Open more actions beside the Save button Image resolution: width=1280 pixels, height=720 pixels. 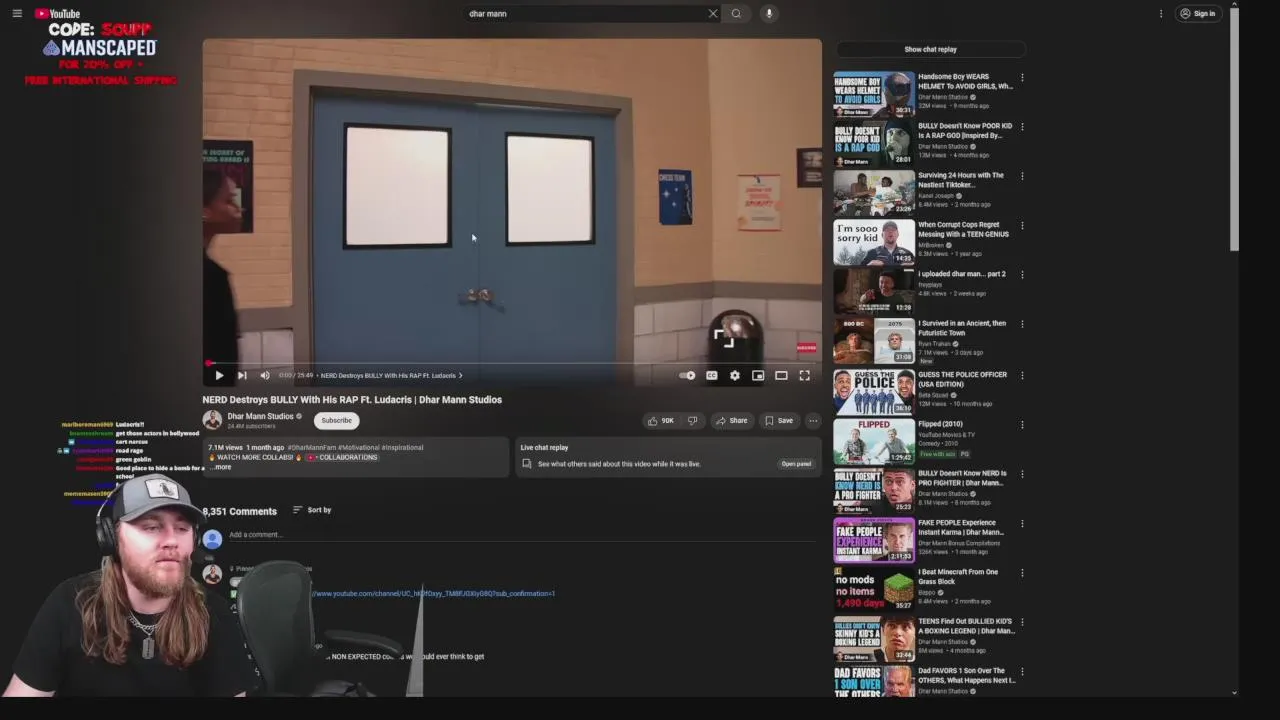813,421
